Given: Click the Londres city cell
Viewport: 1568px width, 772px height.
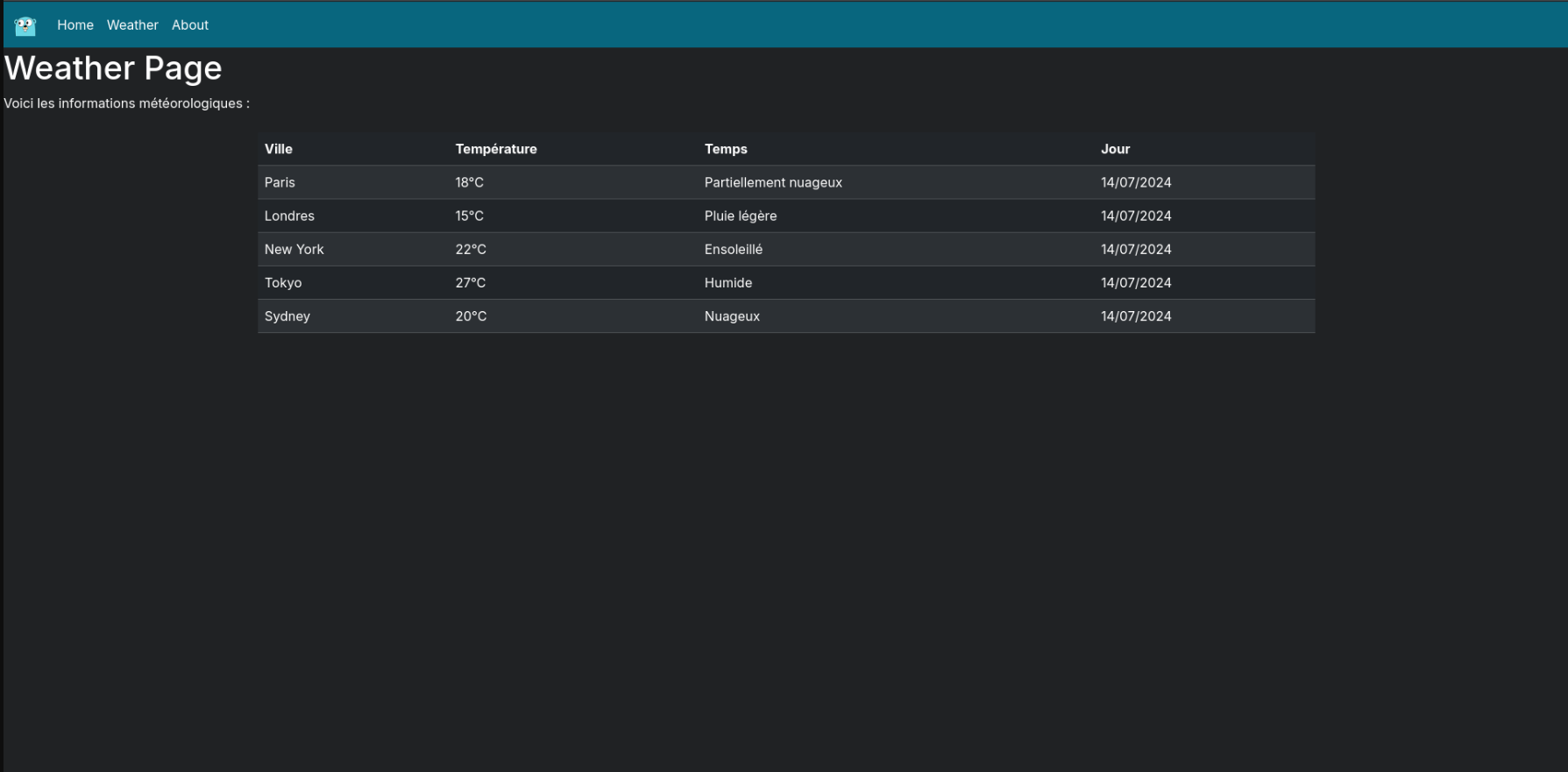Looking at the screenshot, I should pyautogui.click(x=289, y=216).
